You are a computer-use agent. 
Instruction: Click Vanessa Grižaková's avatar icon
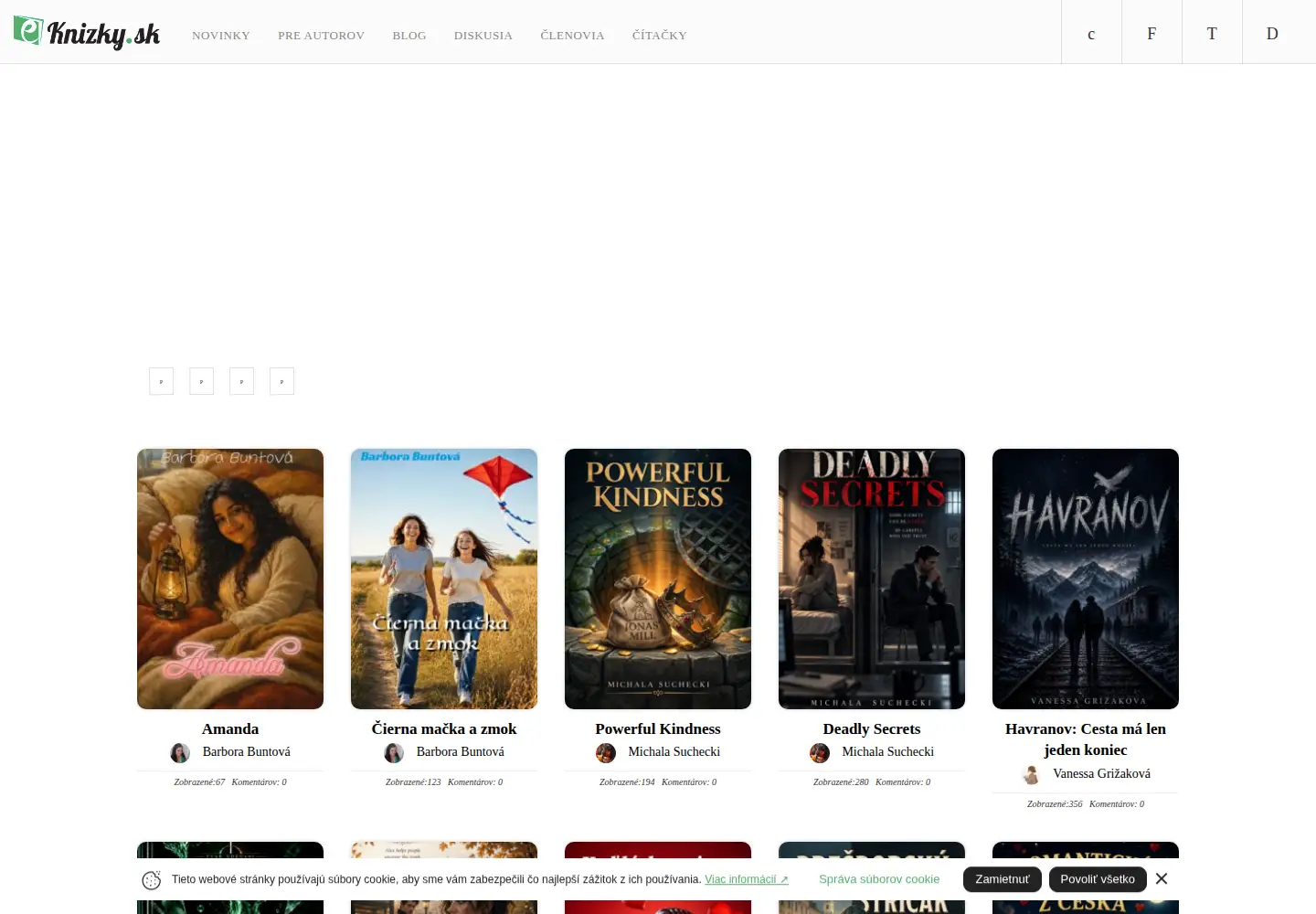(x=1031, y=775)
